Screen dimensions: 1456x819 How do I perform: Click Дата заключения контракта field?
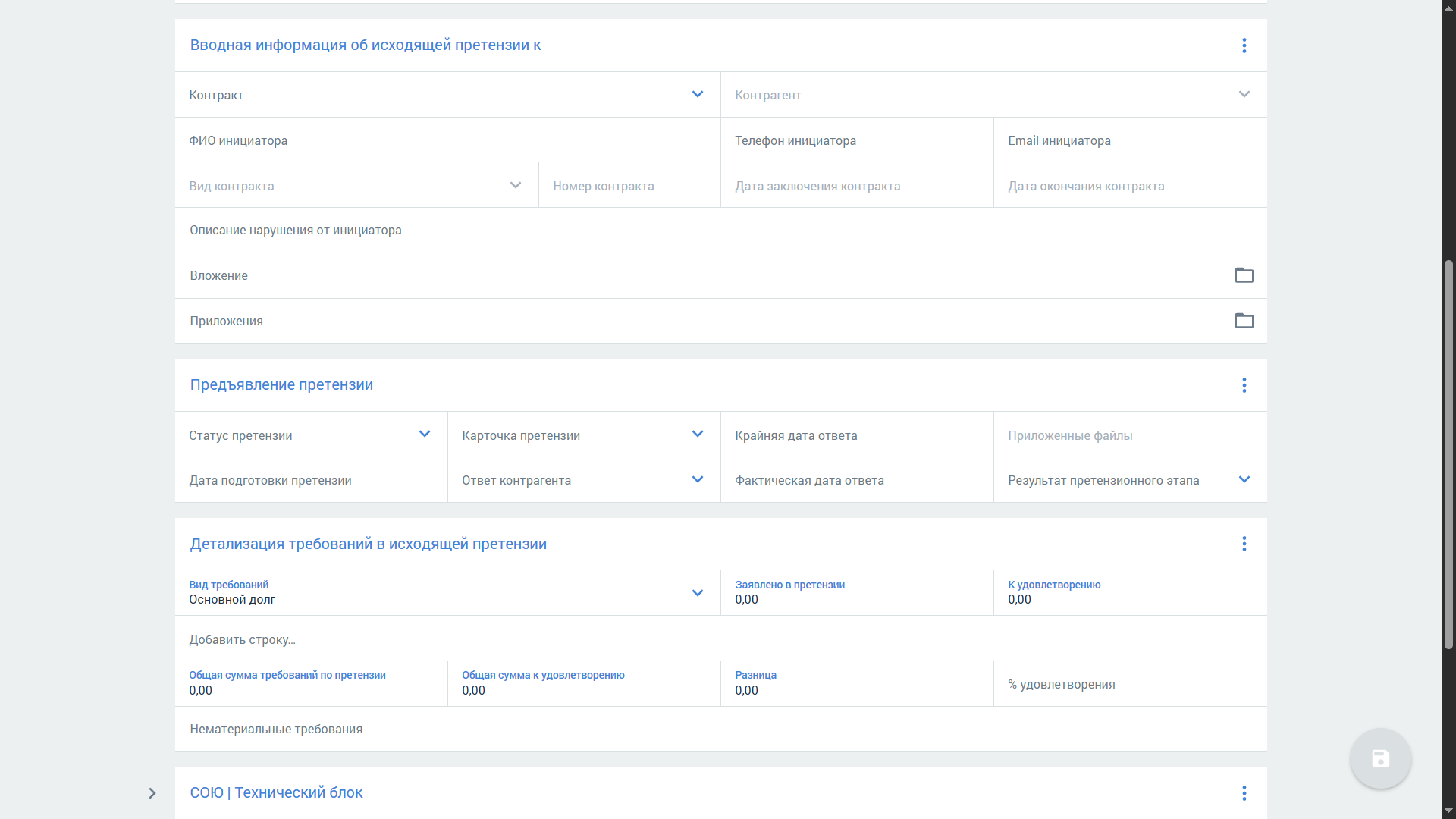click(x=857, y=185)
